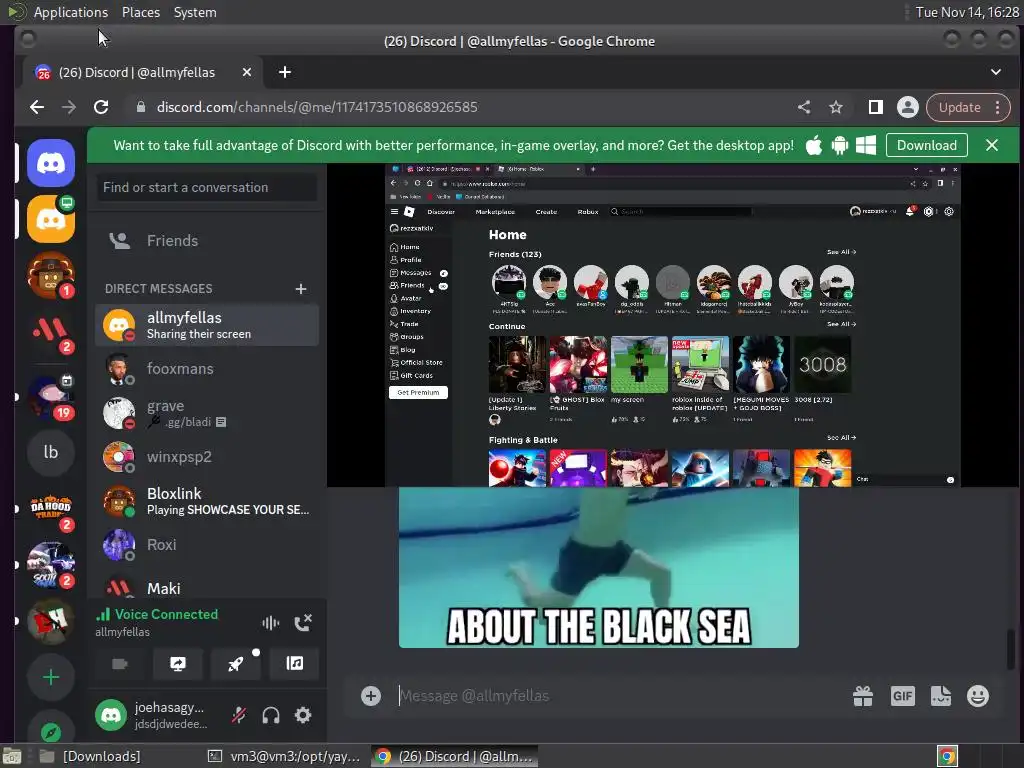Screen dimensions: 1024x768
Task: Turn on the camera
Action: click(120, 664)
